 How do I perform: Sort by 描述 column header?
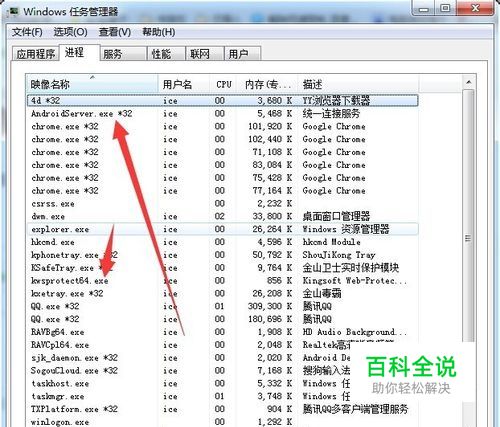coord(359,84)
